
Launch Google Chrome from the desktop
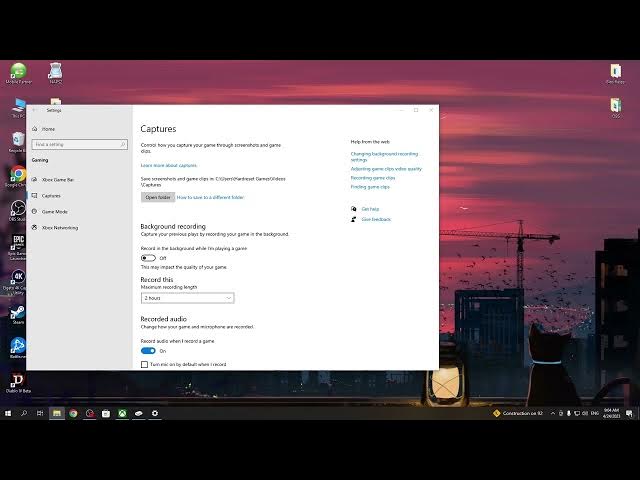click(x=18, y=176)
